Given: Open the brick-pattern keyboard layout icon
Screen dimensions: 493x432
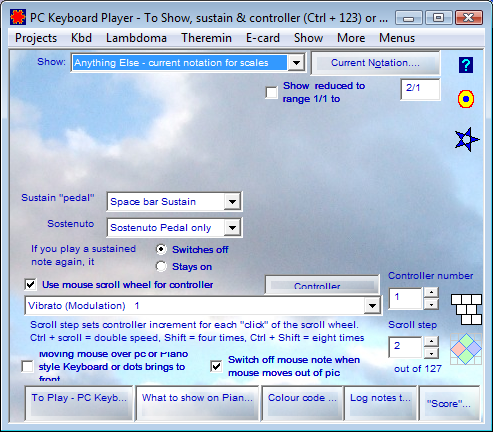Looking at the screenshot, I should tap(466, 309).
